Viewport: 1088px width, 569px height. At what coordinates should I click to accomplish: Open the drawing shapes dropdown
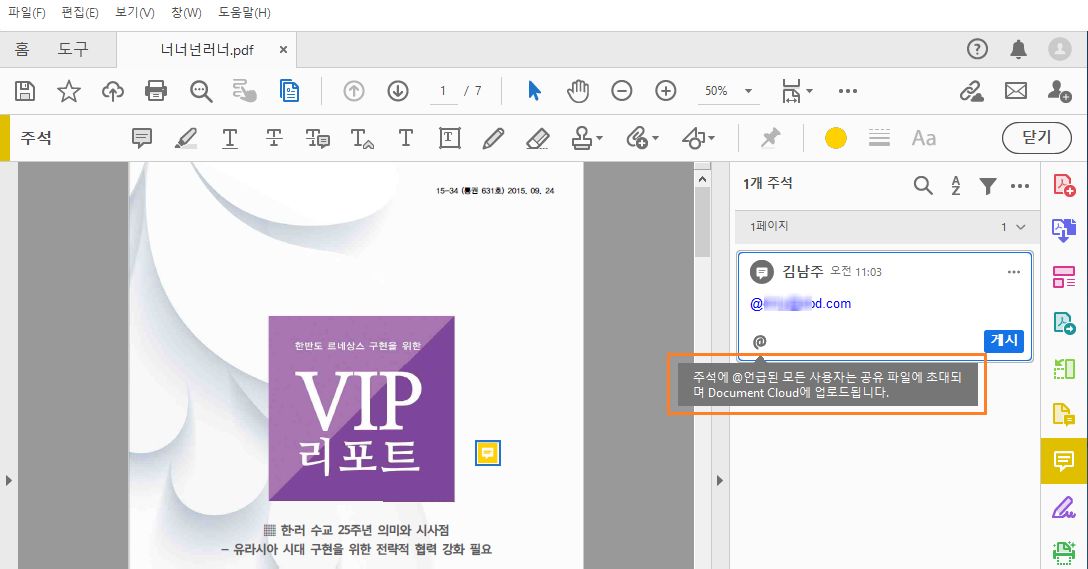tap(698, 138)
